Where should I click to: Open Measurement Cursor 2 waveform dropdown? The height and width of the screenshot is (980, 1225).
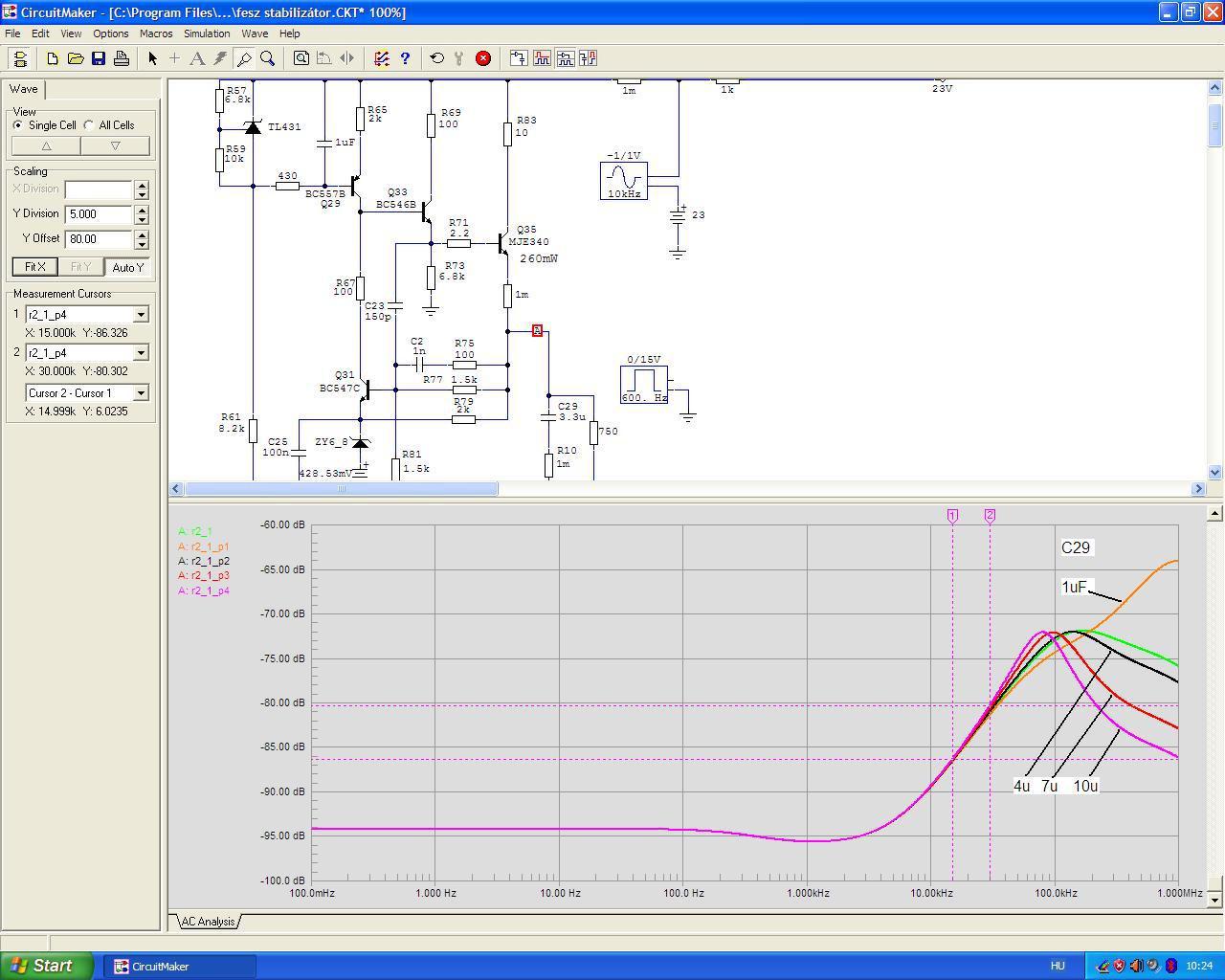(141, 353)
